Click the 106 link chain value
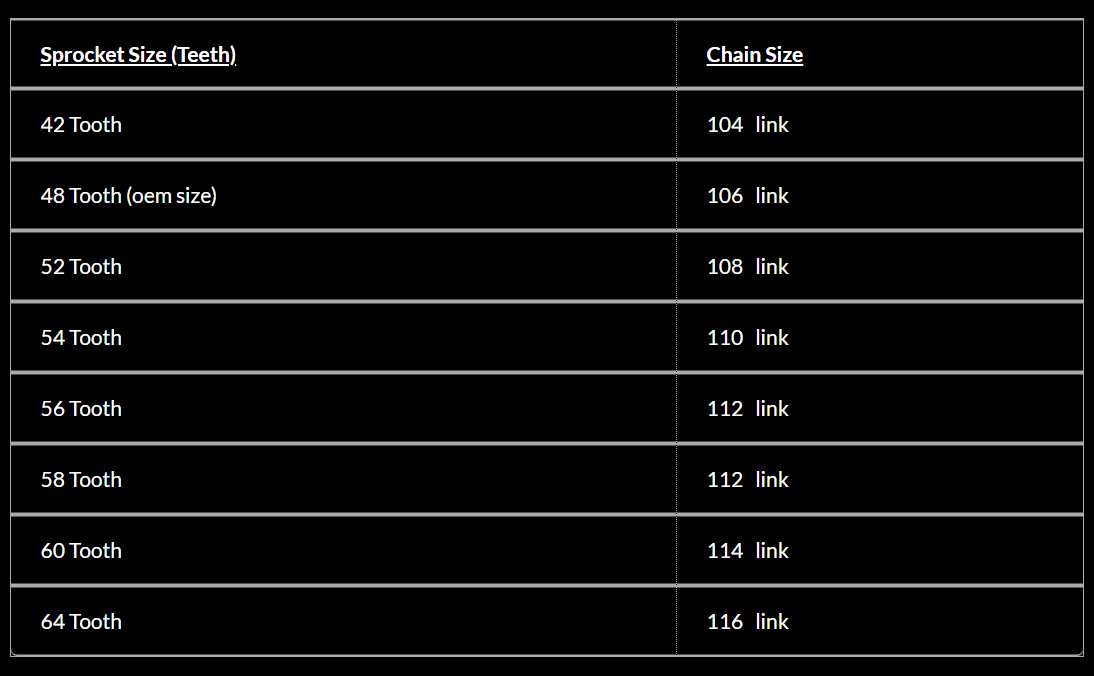 point(747,196)
